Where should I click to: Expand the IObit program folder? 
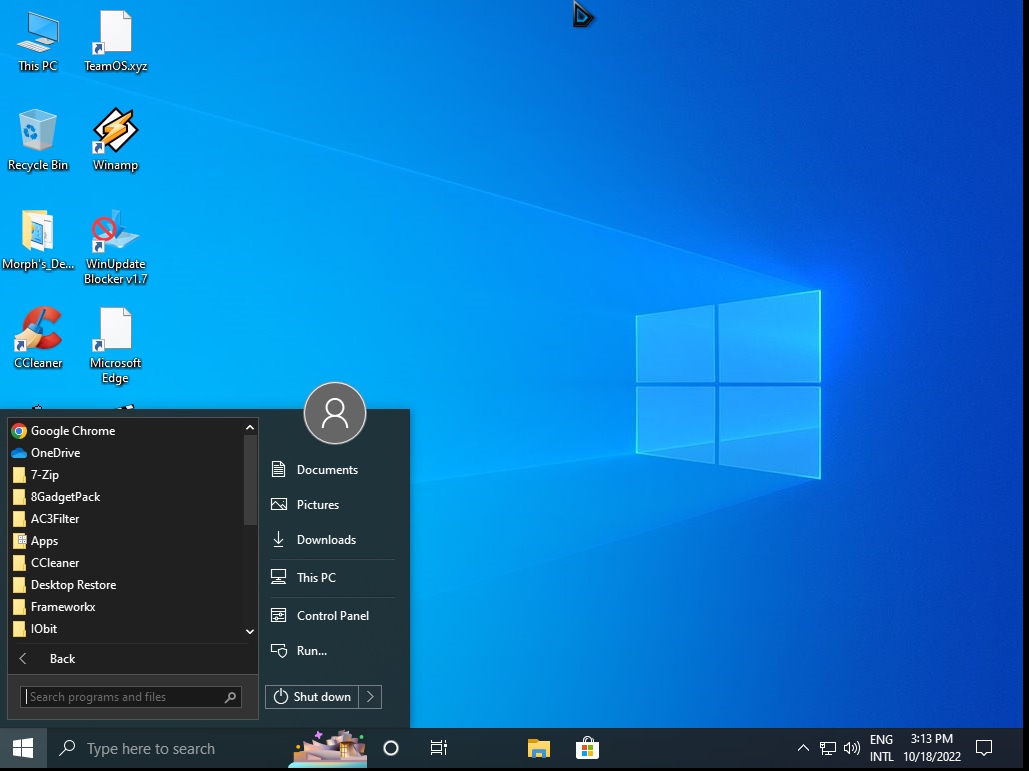click(x=44, y=629)
